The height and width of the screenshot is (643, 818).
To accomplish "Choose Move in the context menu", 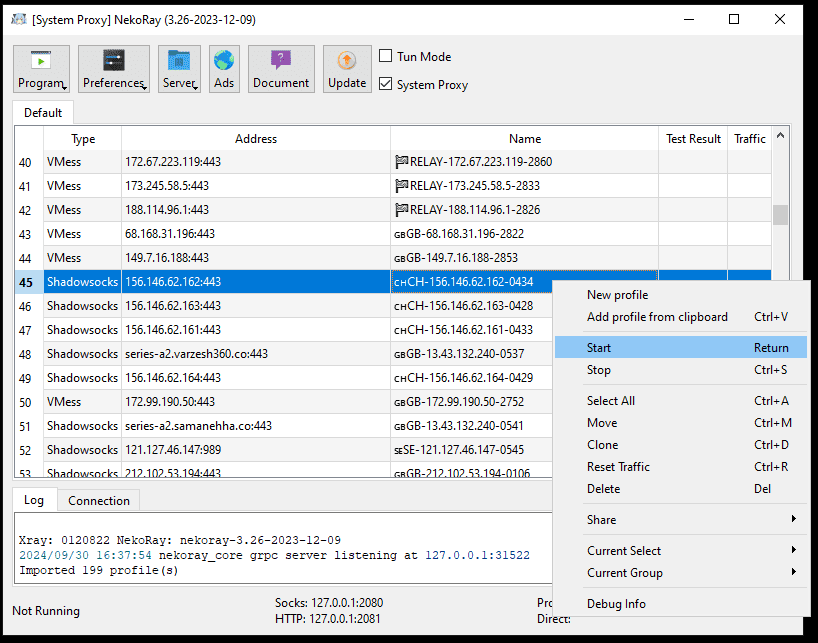I will (x=681, y=422).
